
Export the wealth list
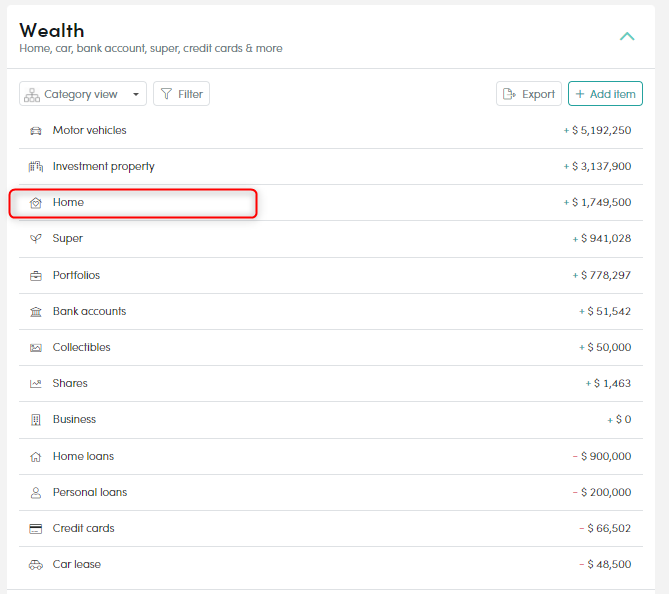[x=528, y=94]
